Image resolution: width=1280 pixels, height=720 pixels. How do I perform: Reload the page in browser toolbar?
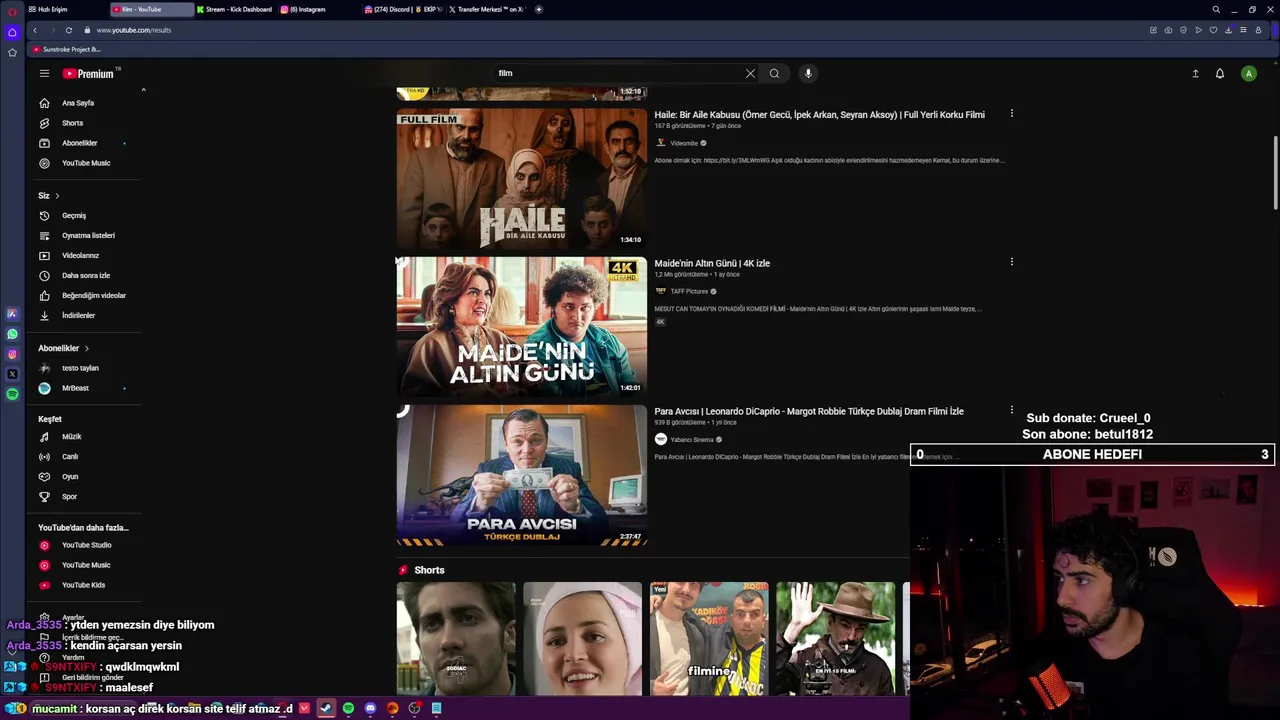69,30
